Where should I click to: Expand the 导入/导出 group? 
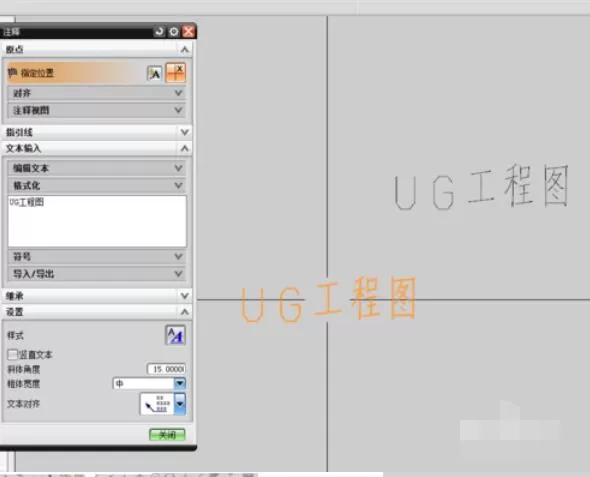click(97, 274)
